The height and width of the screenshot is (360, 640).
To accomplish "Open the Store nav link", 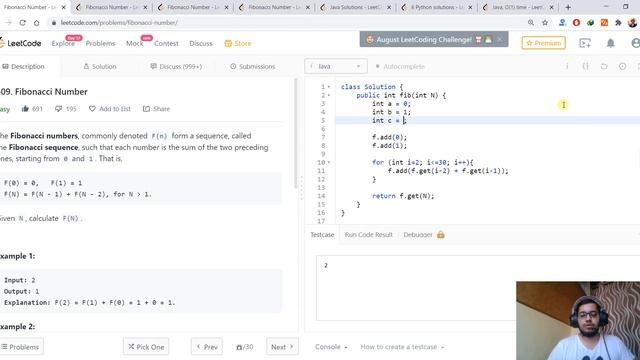I will pyautogui.click(x=238, y=43).
